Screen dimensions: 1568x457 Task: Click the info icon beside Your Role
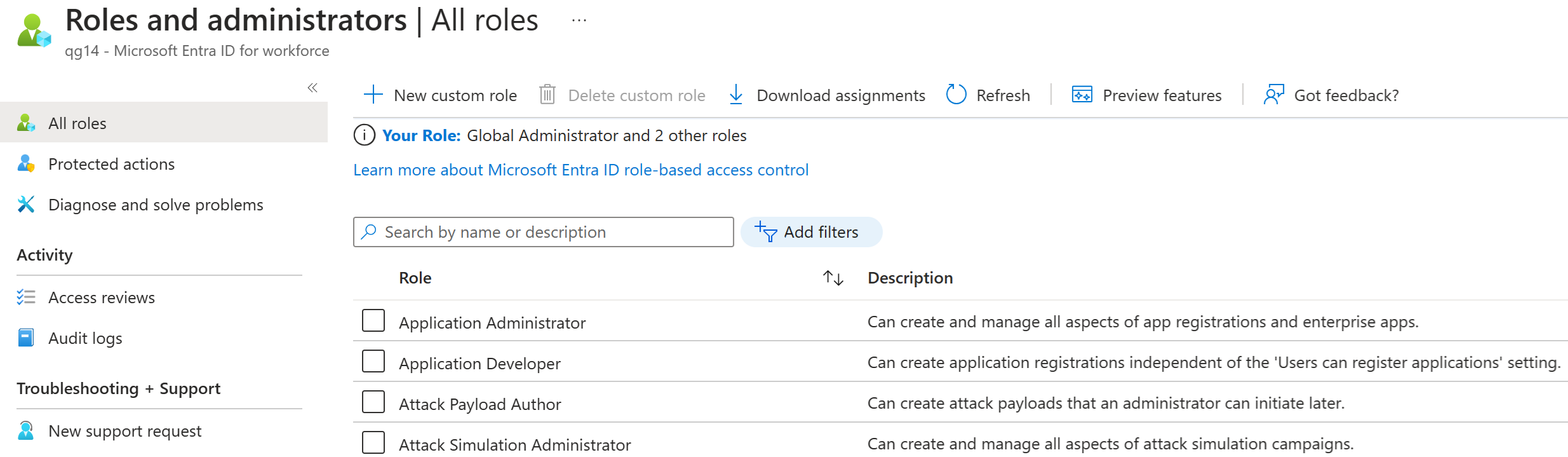[x=365, y=135]
